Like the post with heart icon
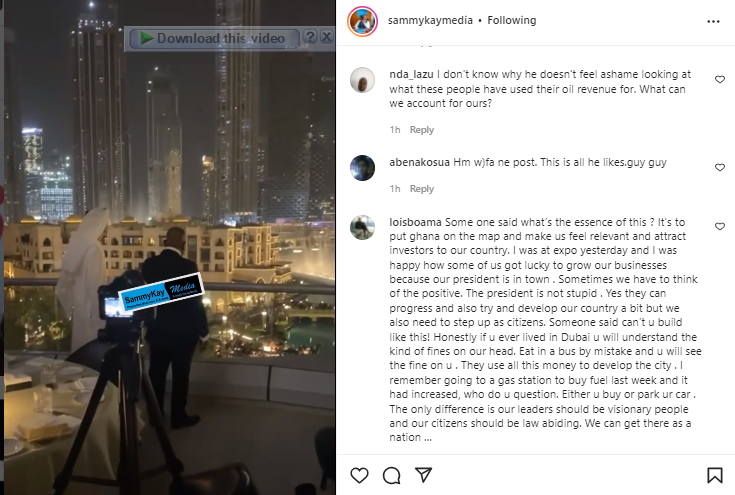Screen dimensions: 735x495 click(x=360, y=475)
